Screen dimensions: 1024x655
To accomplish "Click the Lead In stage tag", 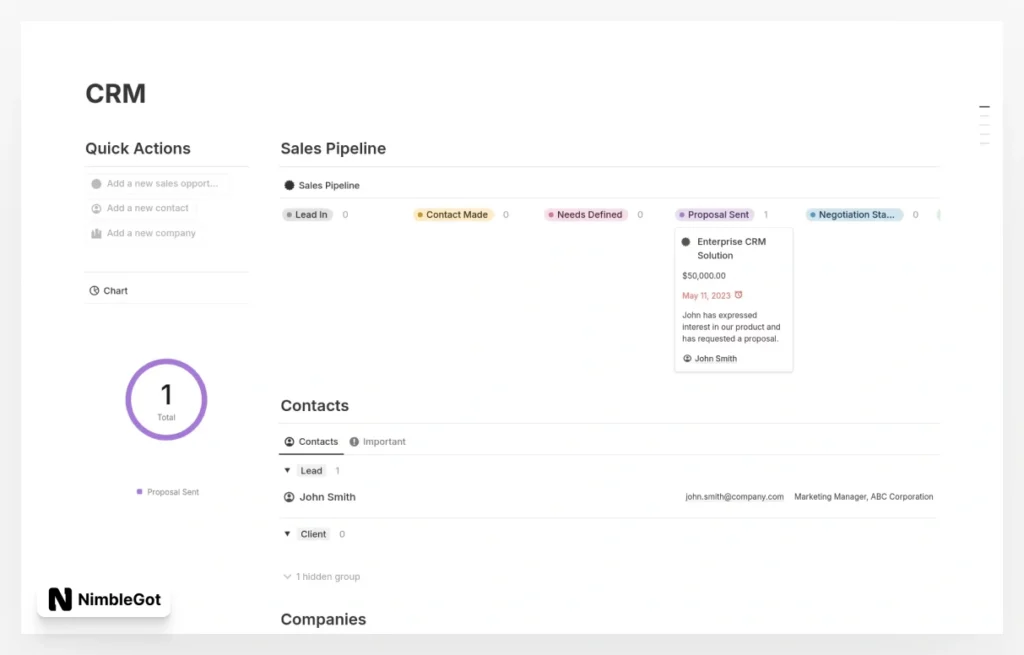I will [x=308, y=215].
